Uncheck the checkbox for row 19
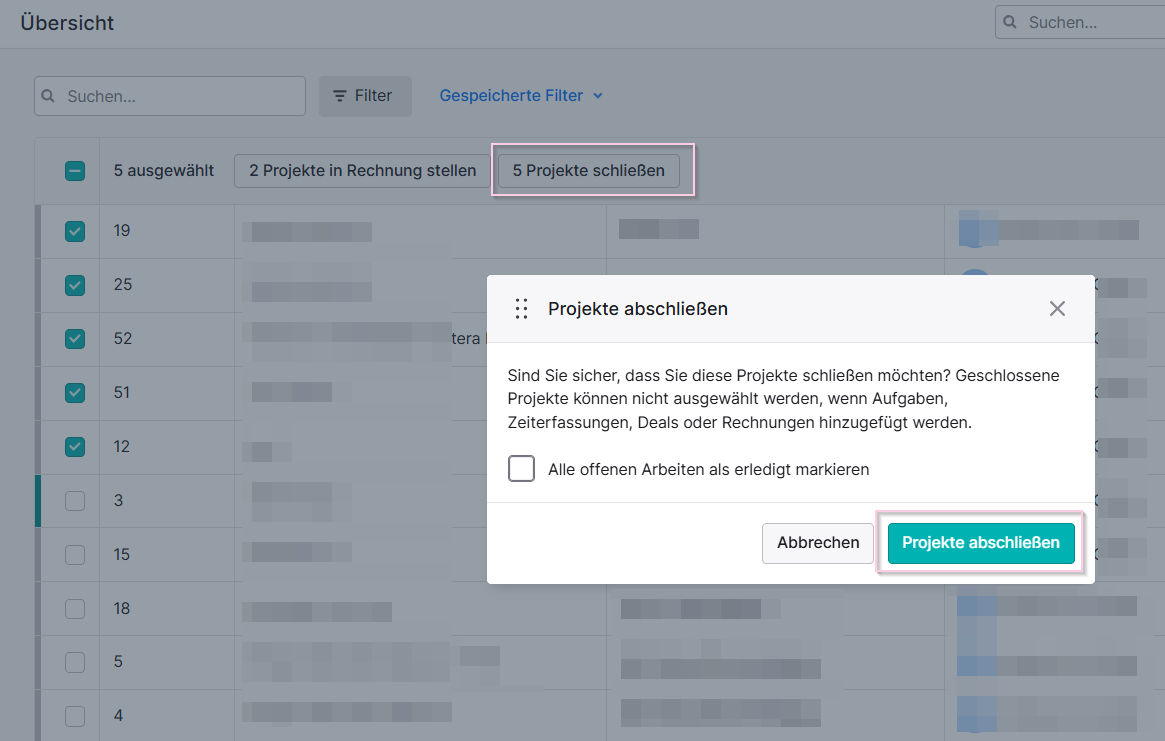The image size is (1165, 741). (x=75, y=231)
